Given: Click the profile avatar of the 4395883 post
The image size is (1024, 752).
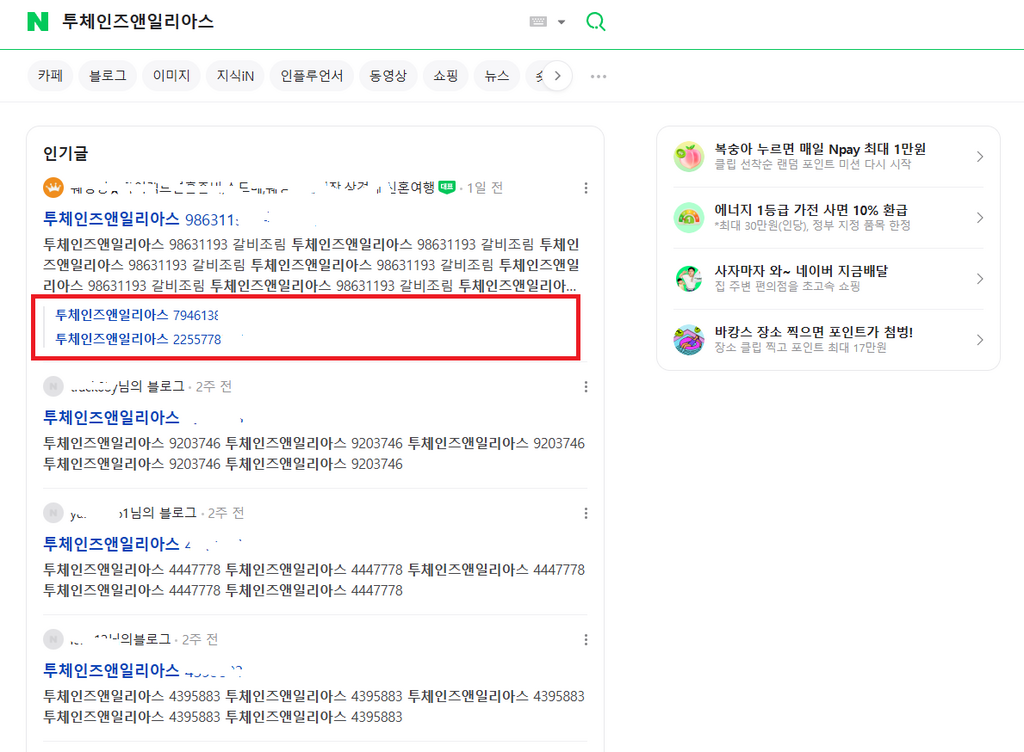Looking at the screenshot, I should pos(54,640).
